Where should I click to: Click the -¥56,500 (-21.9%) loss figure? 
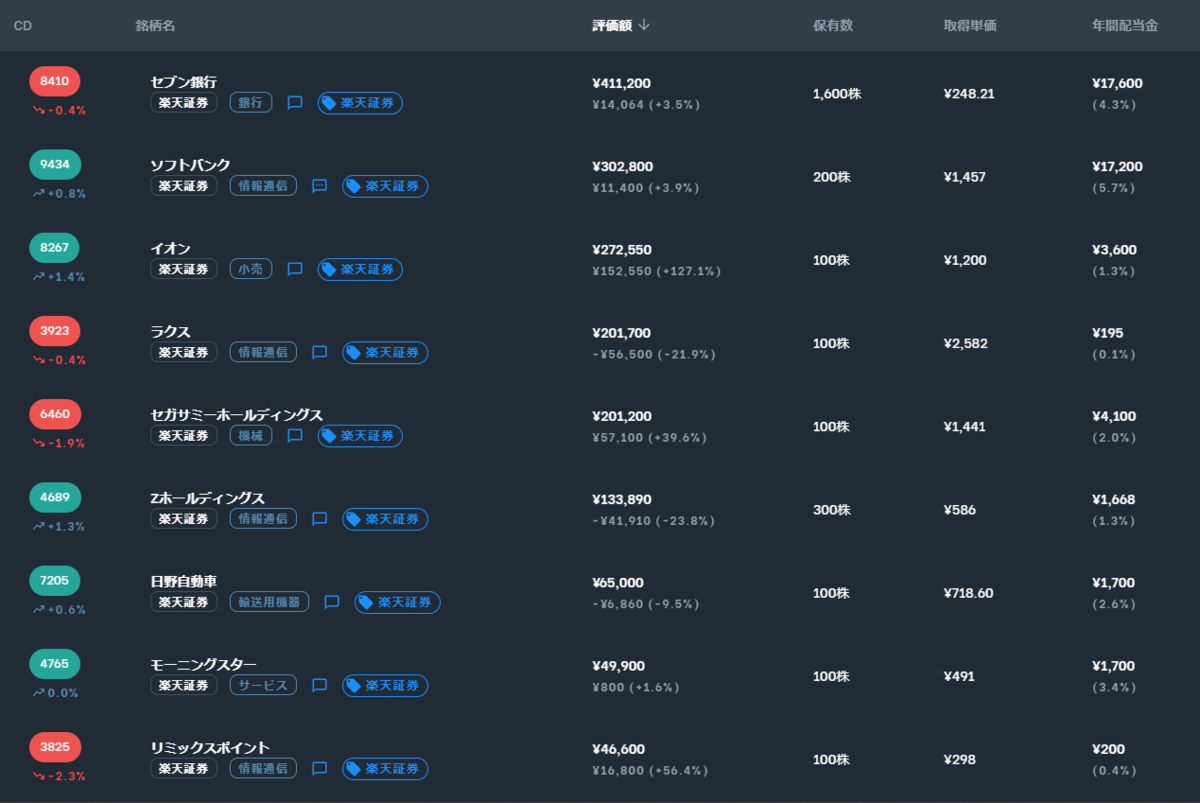(654, 354)
